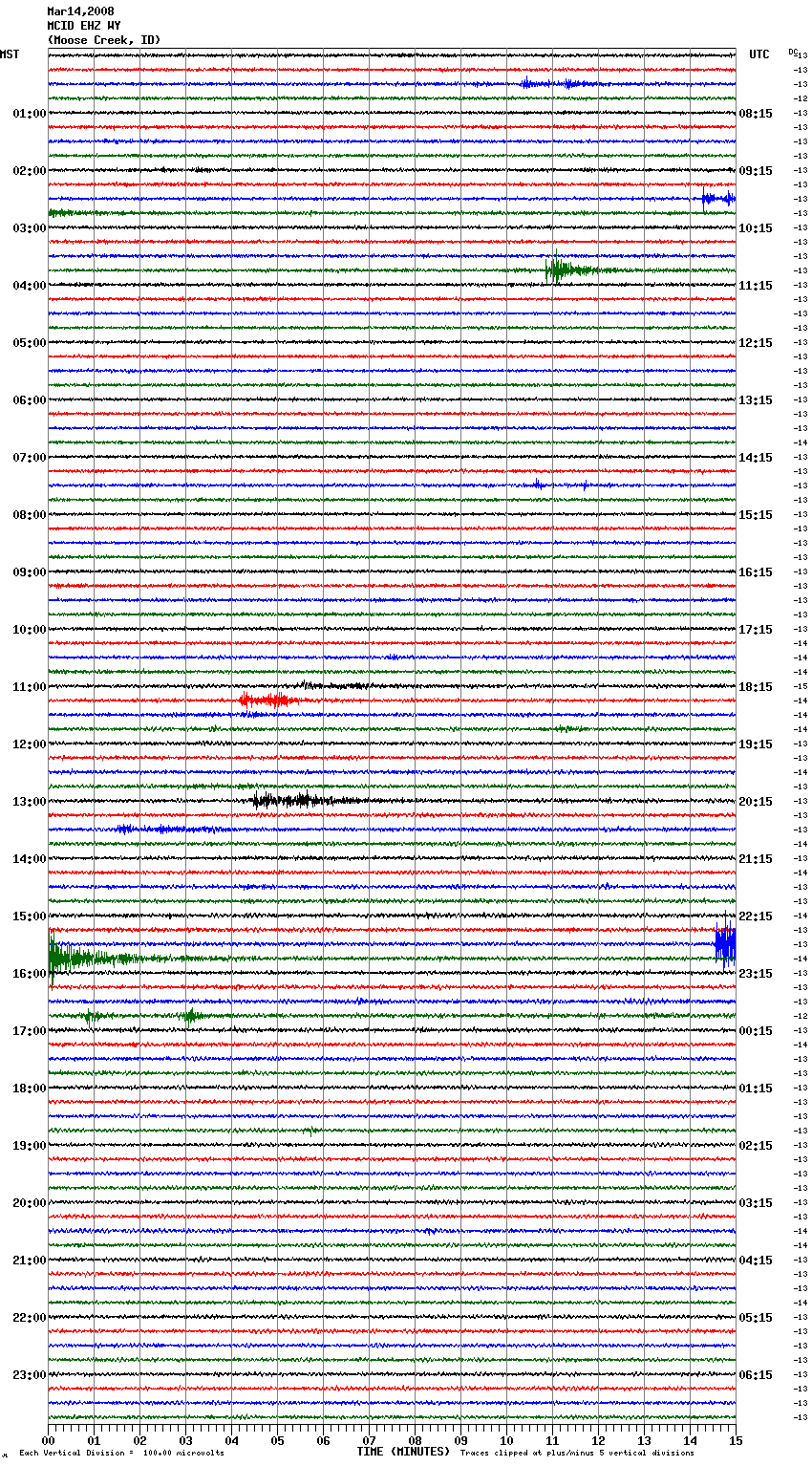This screenshot has width=812, height=1466.
Task: Click minute-axis tick label '05' at bottom
Action: (x=277, y=1440)
